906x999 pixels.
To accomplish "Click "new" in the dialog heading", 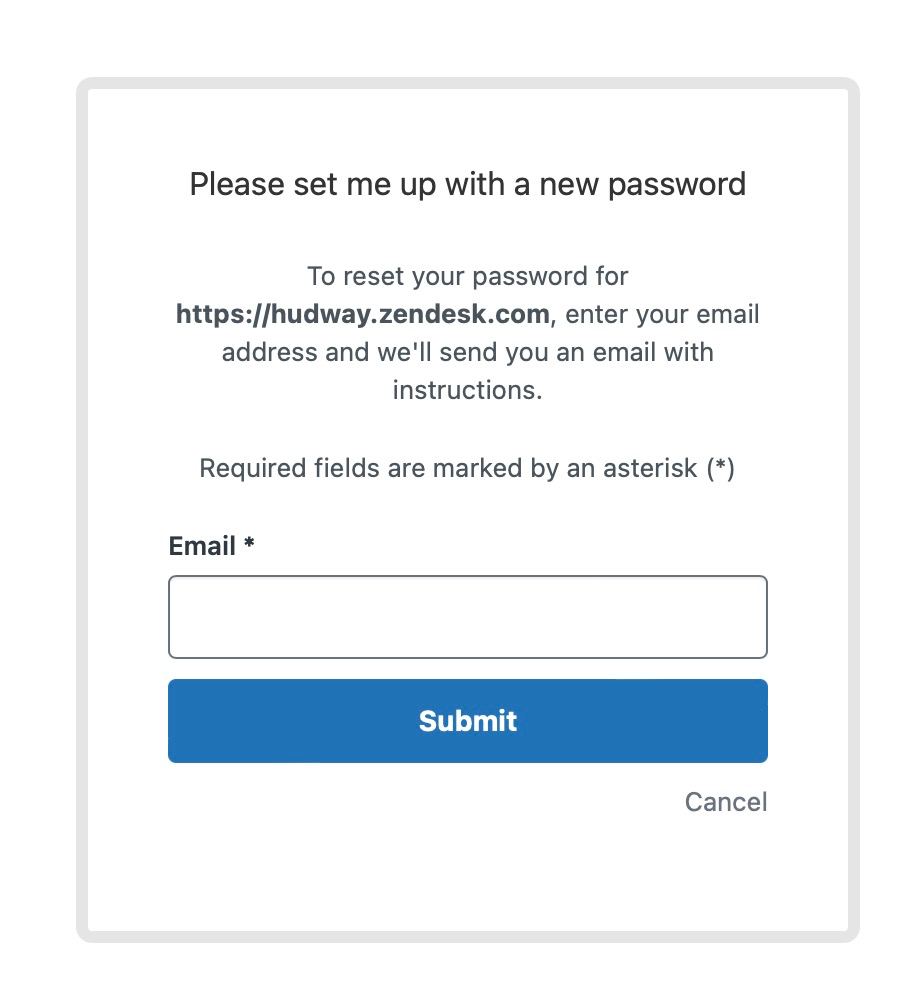I will [x=568, y=185].
